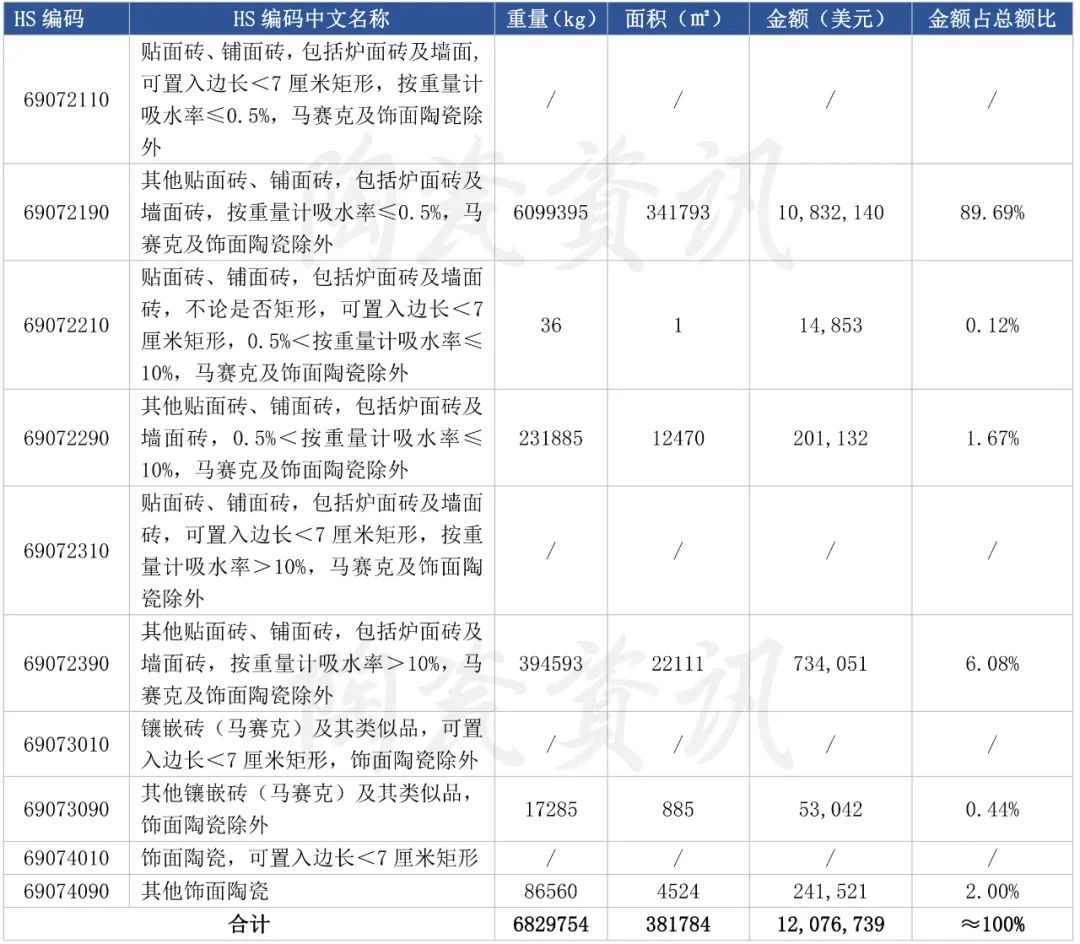Click the HS 编码中文名称 column header

click(x=311, y=19)
